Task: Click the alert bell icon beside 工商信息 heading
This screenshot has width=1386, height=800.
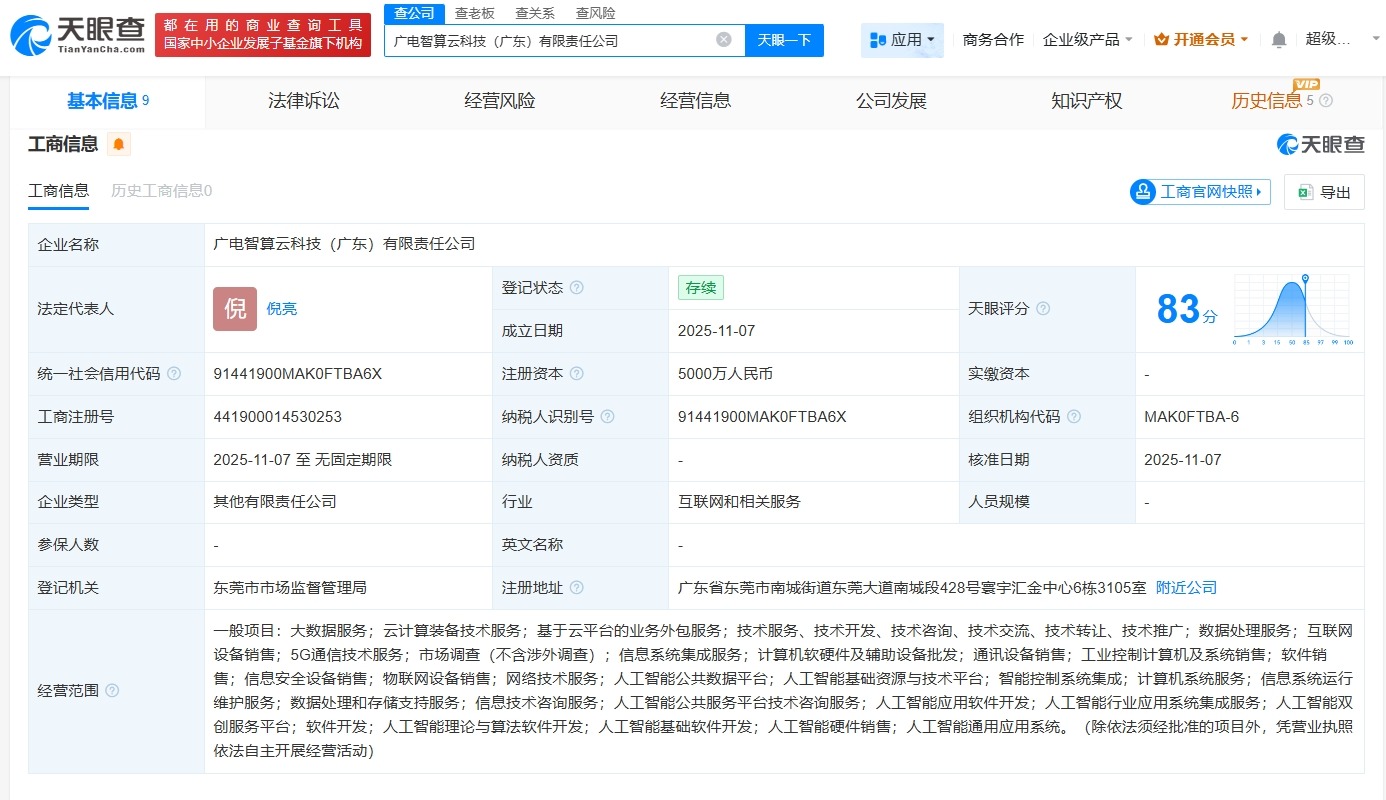Action: [x=118, y=144]
